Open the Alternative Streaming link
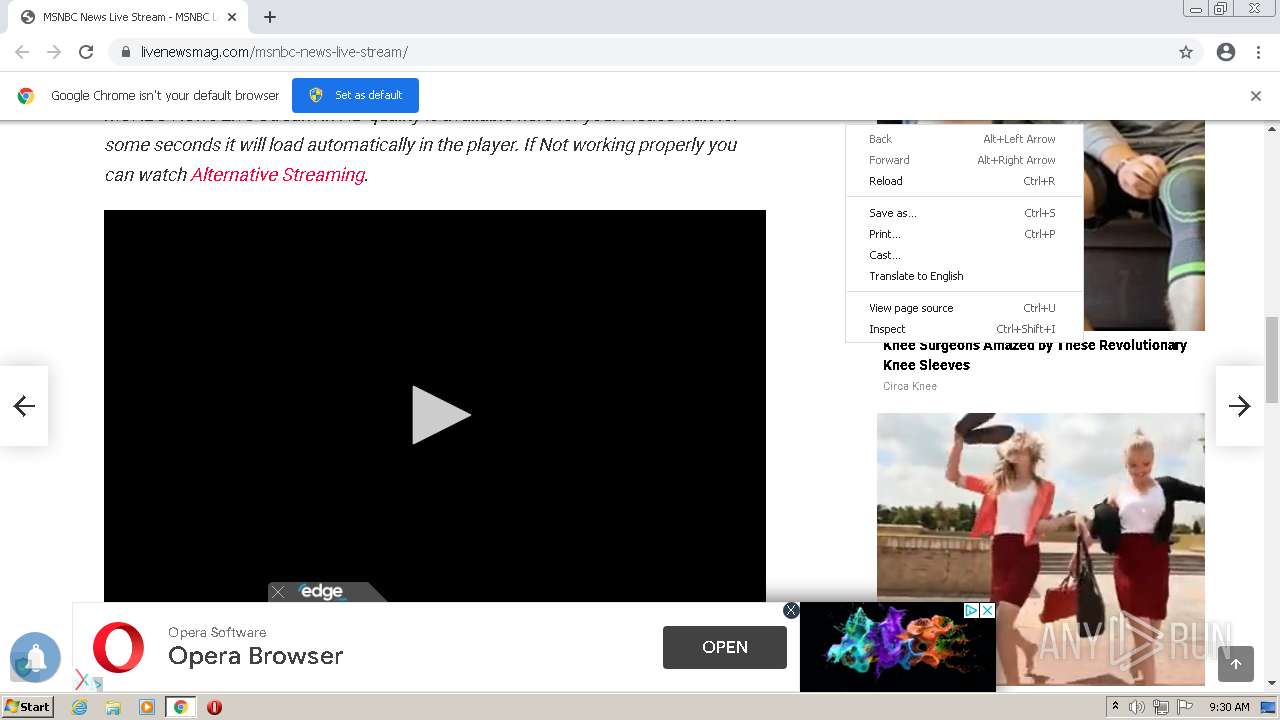The width and height of the screenshot is (1280, 720). pos(277,174)
